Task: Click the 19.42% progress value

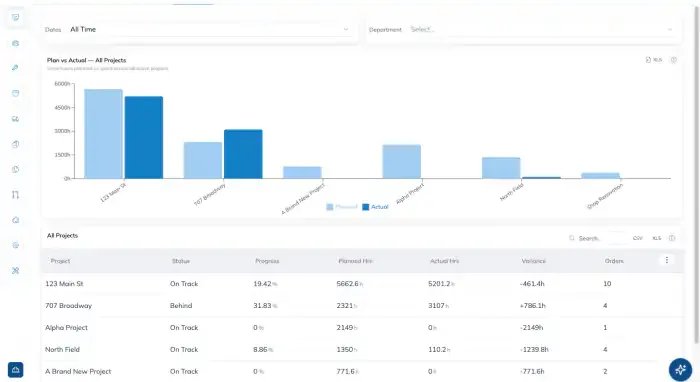Action: [265, 284]
